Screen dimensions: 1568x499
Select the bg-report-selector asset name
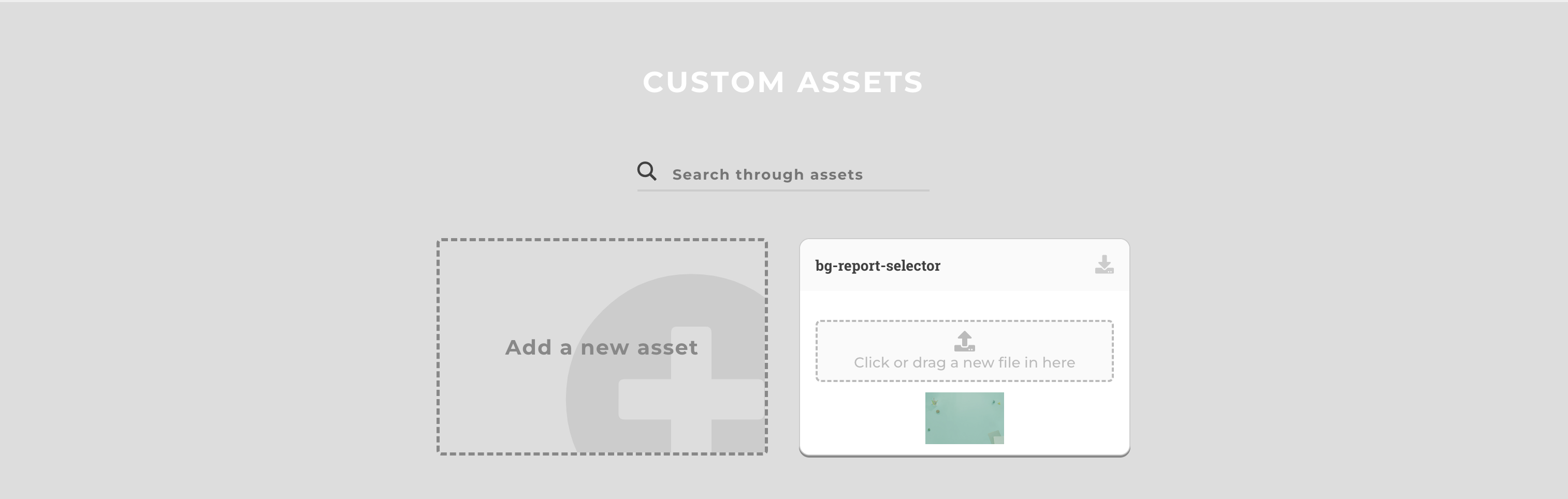(x=878, y=266)
